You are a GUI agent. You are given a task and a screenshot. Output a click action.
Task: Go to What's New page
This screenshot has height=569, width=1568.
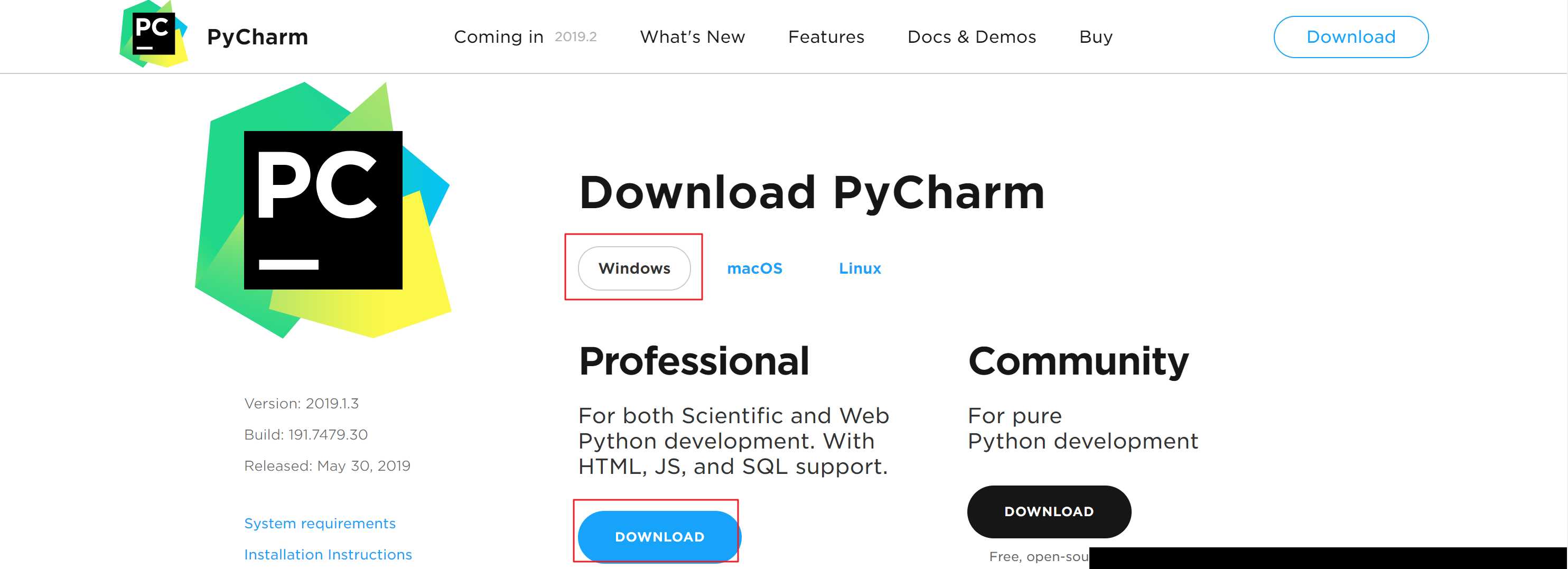[x=692, y=37]
